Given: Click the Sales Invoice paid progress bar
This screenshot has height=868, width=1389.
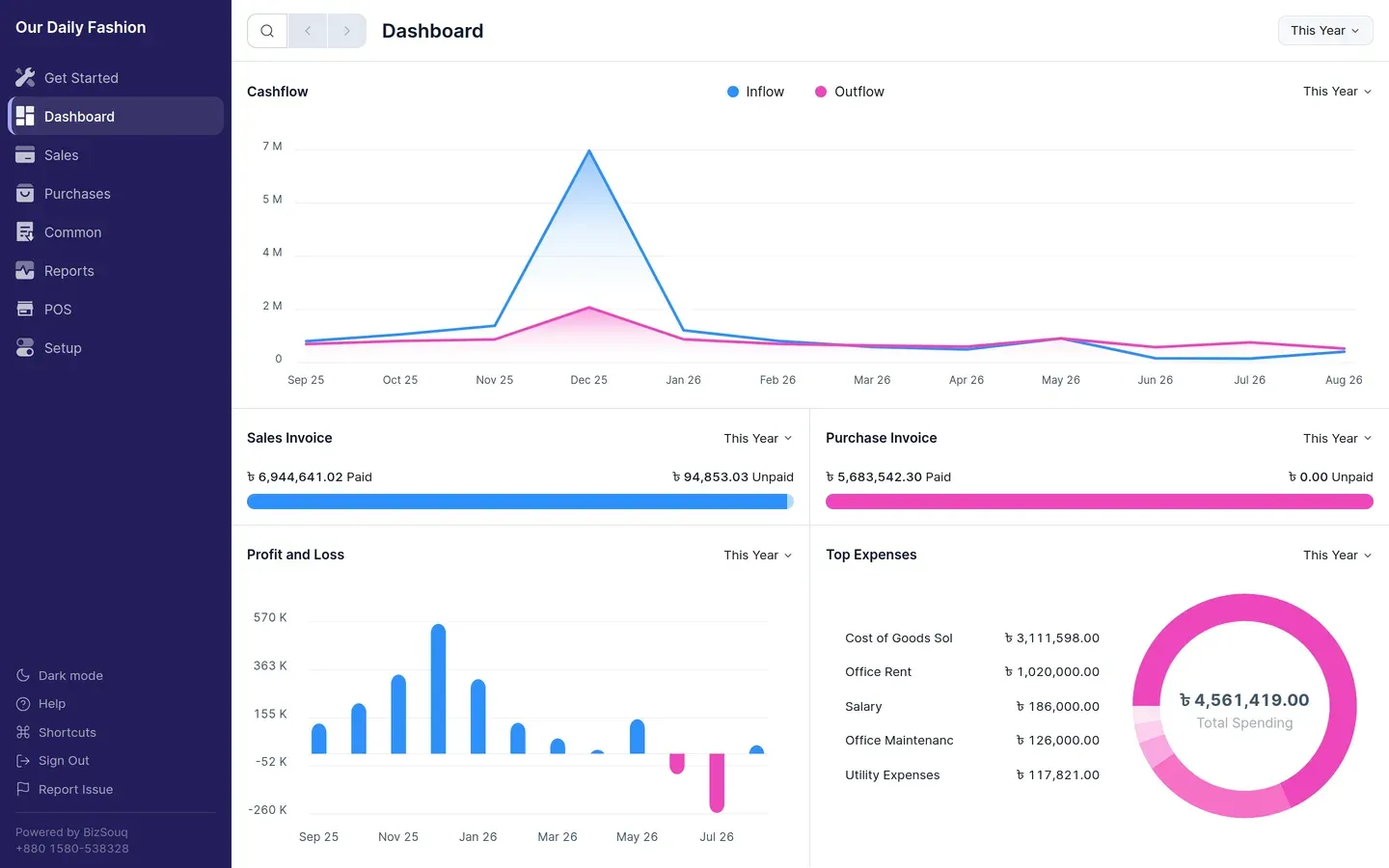Looking at the screenshot, I should pos(517,502).
